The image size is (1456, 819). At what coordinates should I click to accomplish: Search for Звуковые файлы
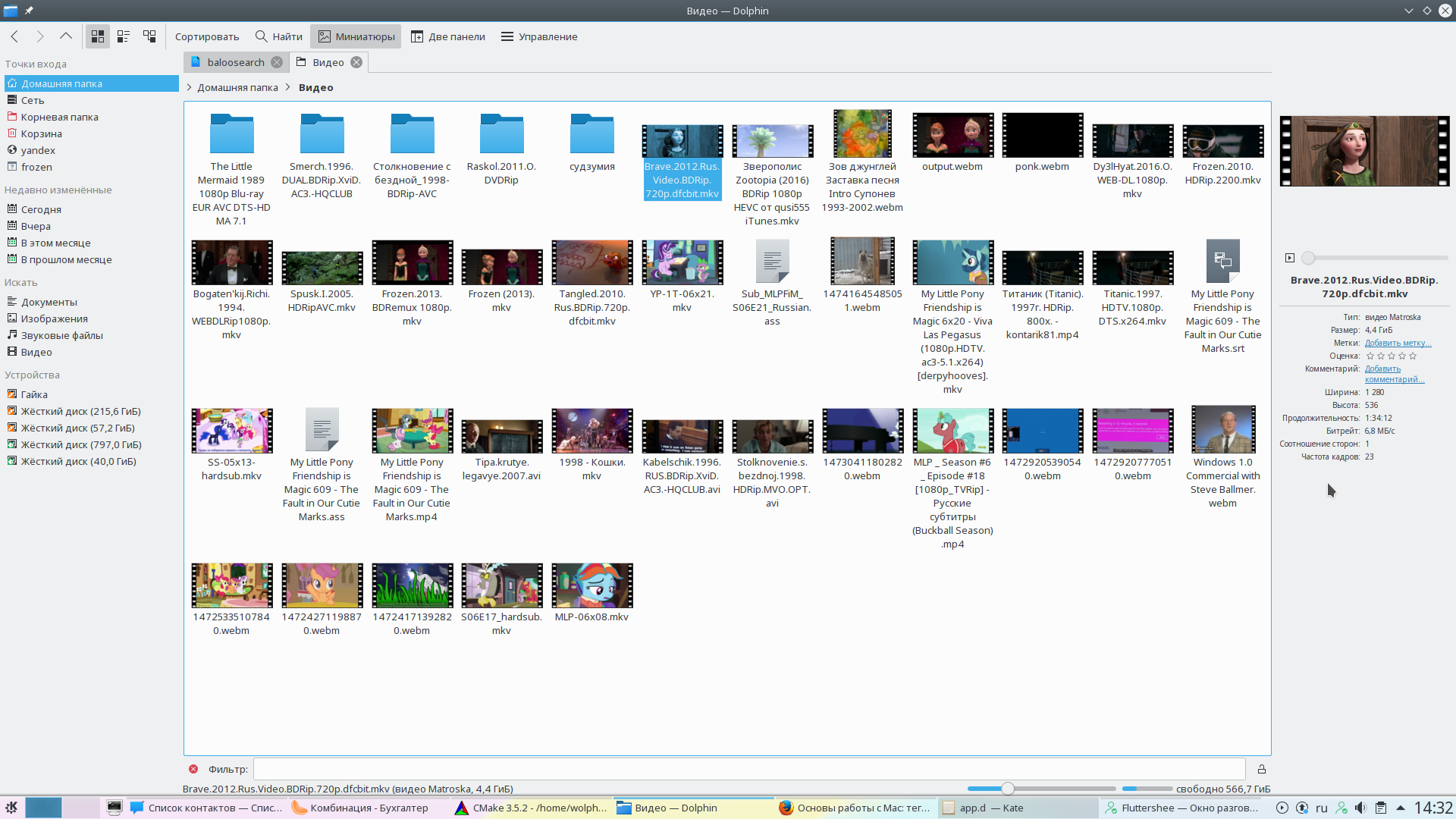tap(61, 335)
